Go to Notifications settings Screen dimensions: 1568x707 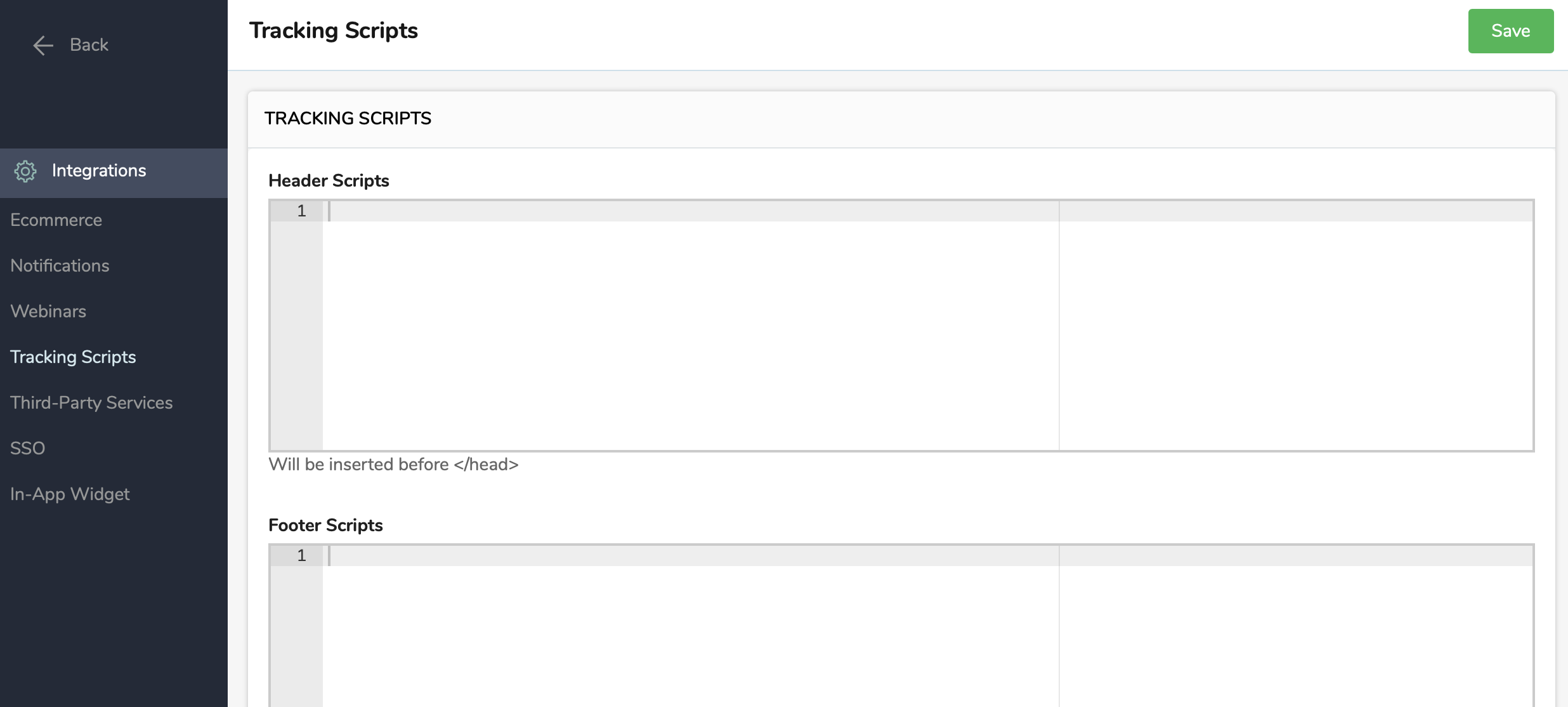click(60, 266)
